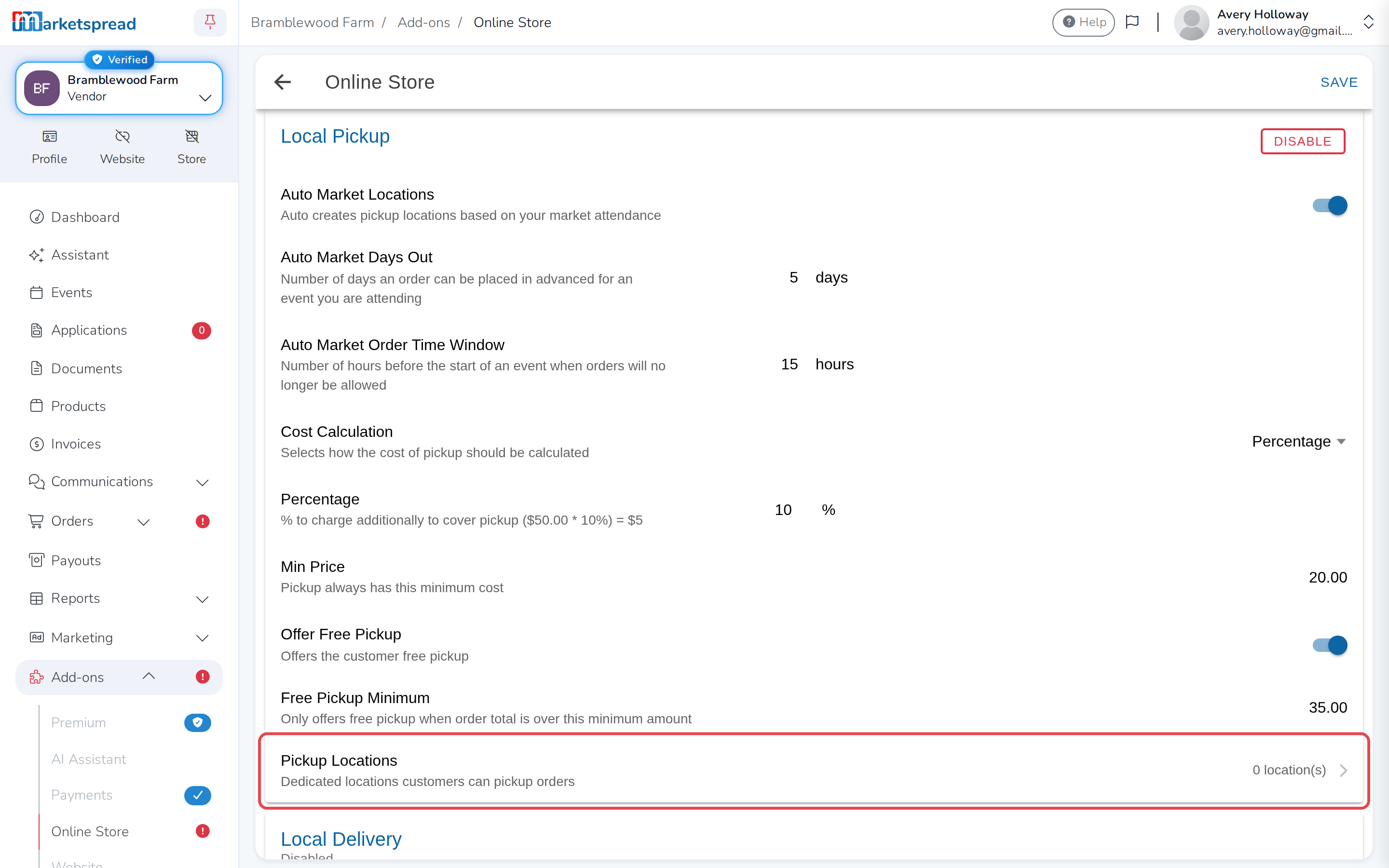Viewport: 1389px width, 868px height.
Task: Toggle Auto Market Locations switch
Action: tap(1329, 205)
